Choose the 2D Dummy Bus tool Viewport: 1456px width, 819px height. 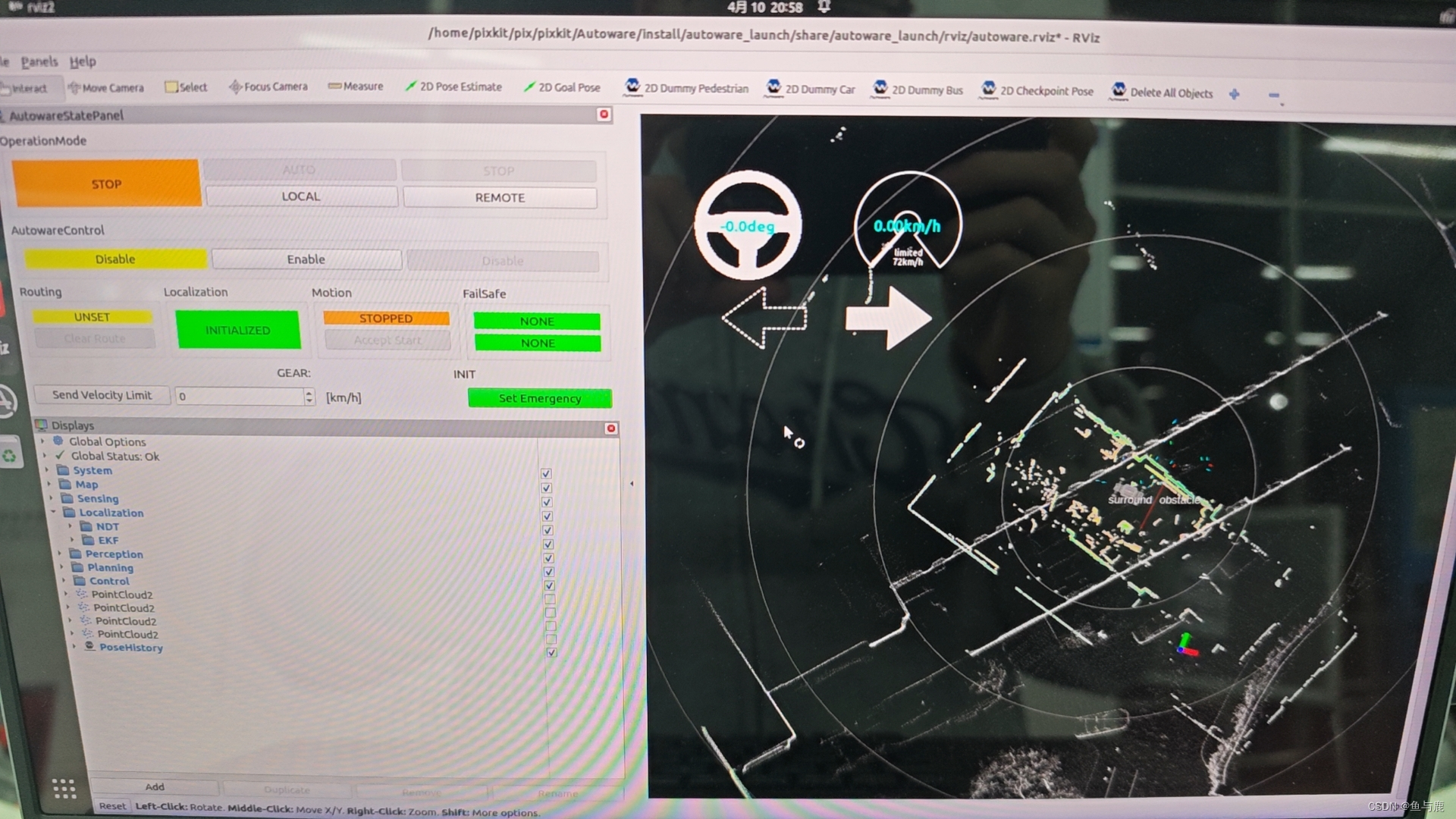(918, 89)
